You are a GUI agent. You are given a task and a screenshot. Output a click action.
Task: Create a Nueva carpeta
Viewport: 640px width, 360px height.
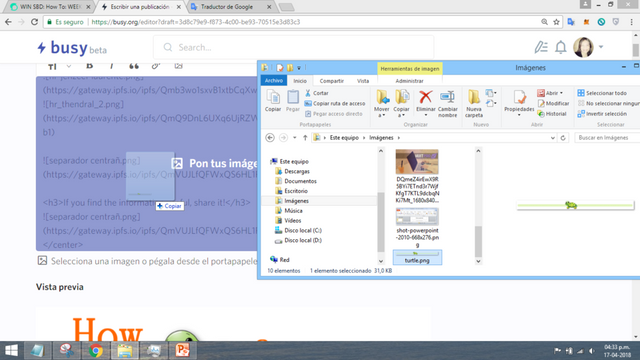[x=474, y=104]
